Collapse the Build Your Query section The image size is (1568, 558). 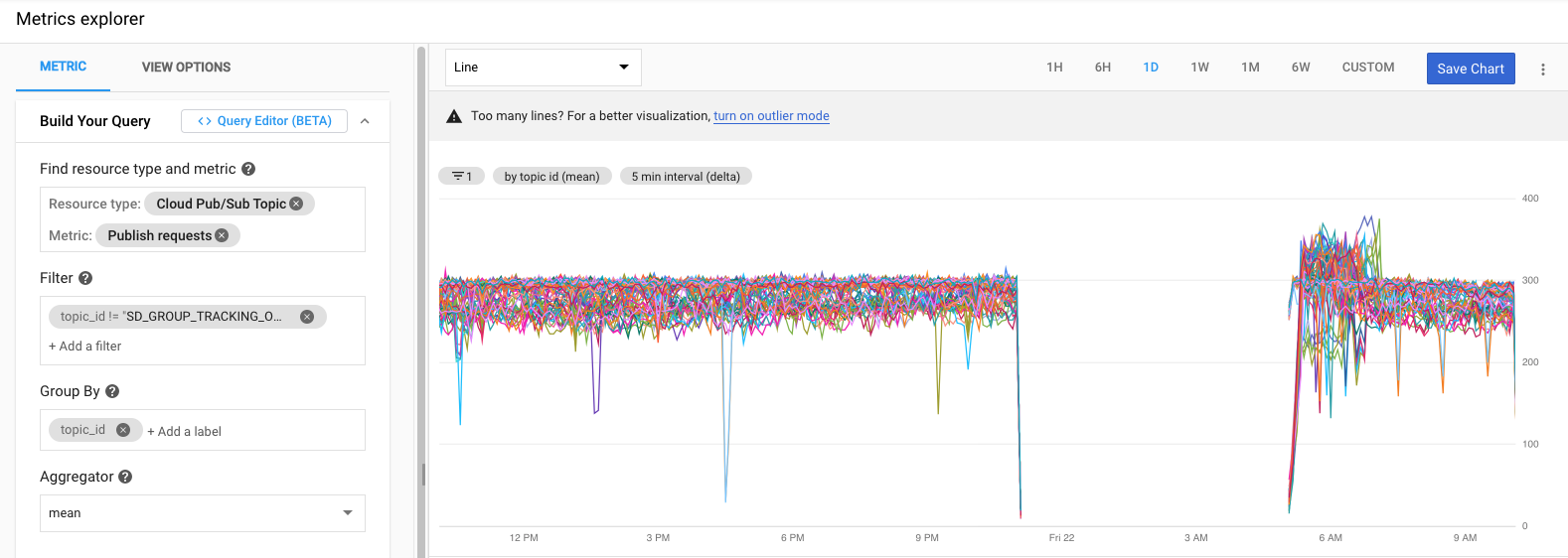point(365,121)
